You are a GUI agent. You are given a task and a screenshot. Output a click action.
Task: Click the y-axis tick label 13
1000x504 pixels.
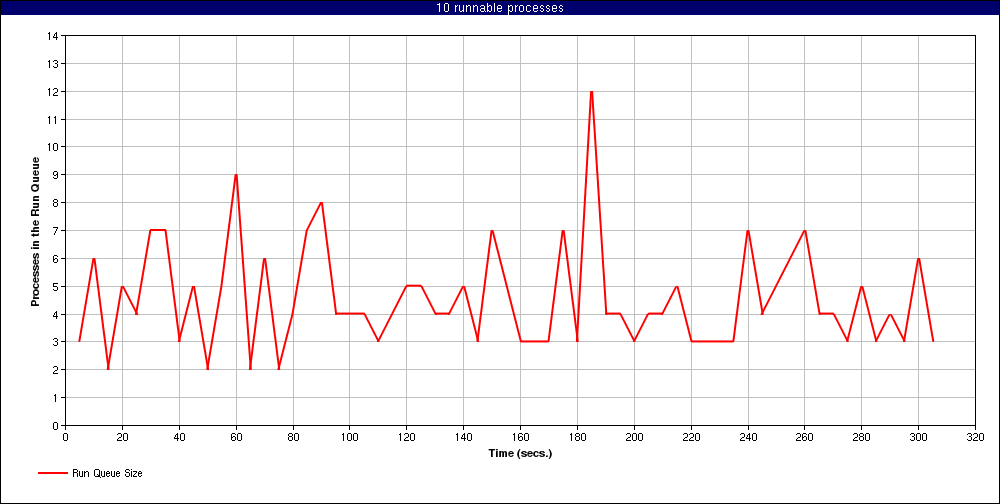53,64
